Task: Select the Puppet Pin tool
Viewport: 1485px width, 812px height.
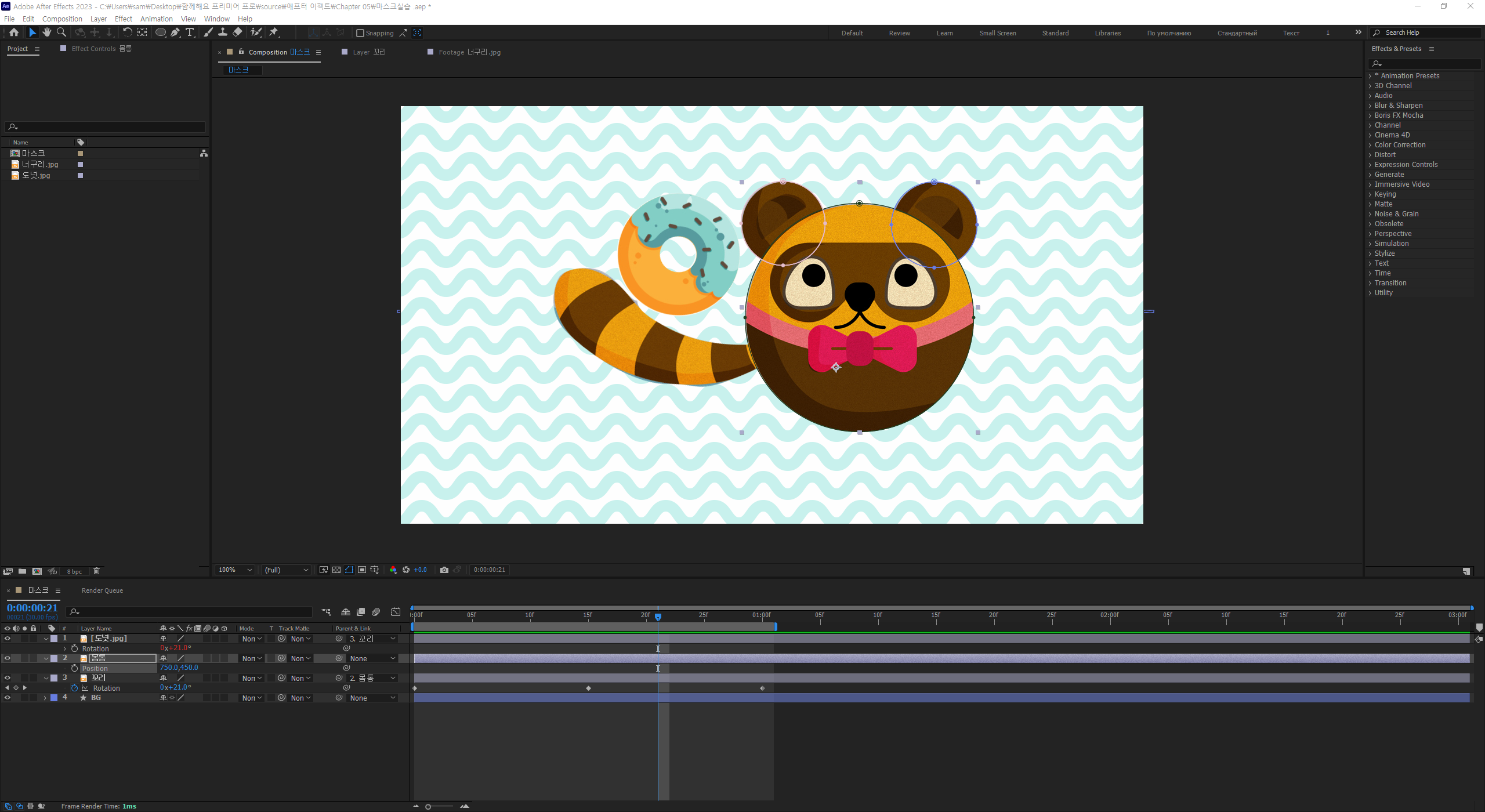Action: (x=274, y=32)
